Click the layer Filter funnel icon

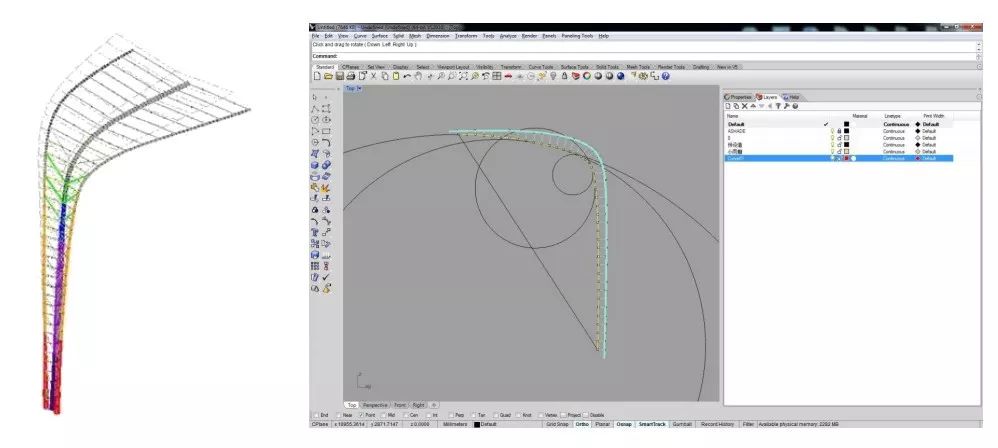pyautogui.click(x=778, y=106)
